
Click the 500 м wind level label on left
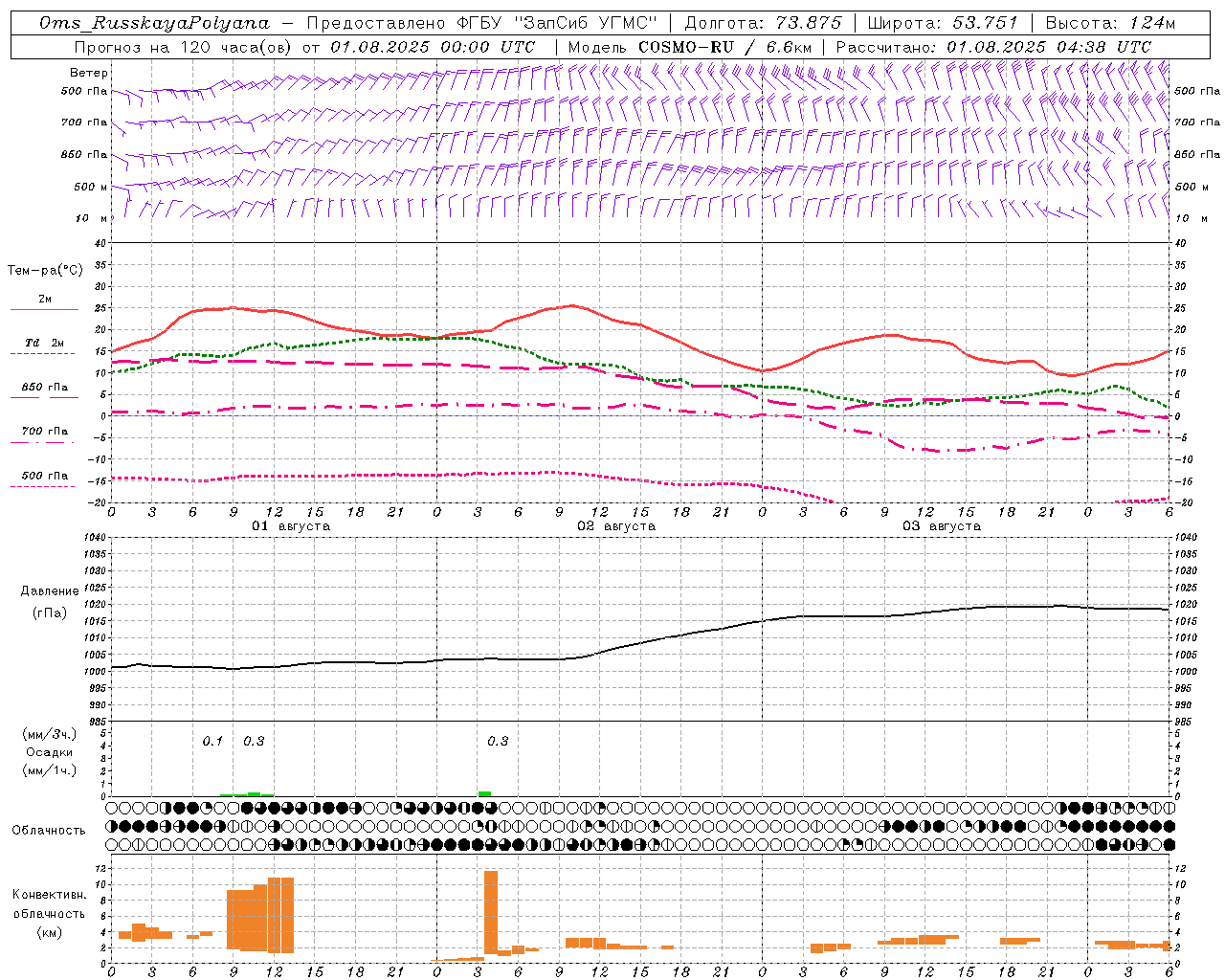(x=91, y=187)
